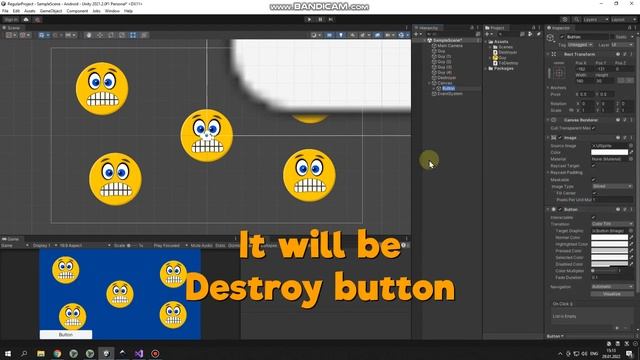Toggle the Maskable checkbox
This screenshot has width=640, height=360.
pos(593,180)
